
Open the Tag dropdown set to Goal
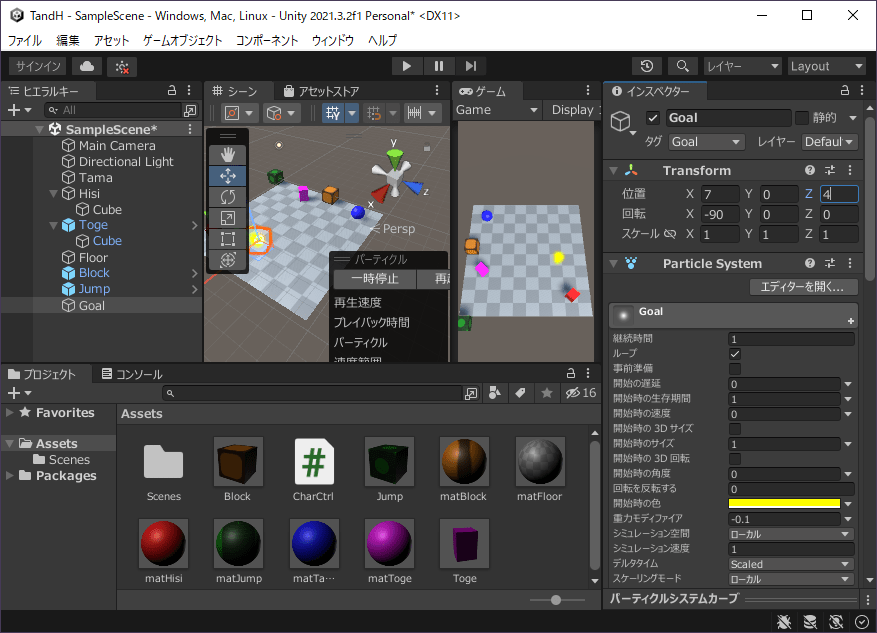(706, 142)
